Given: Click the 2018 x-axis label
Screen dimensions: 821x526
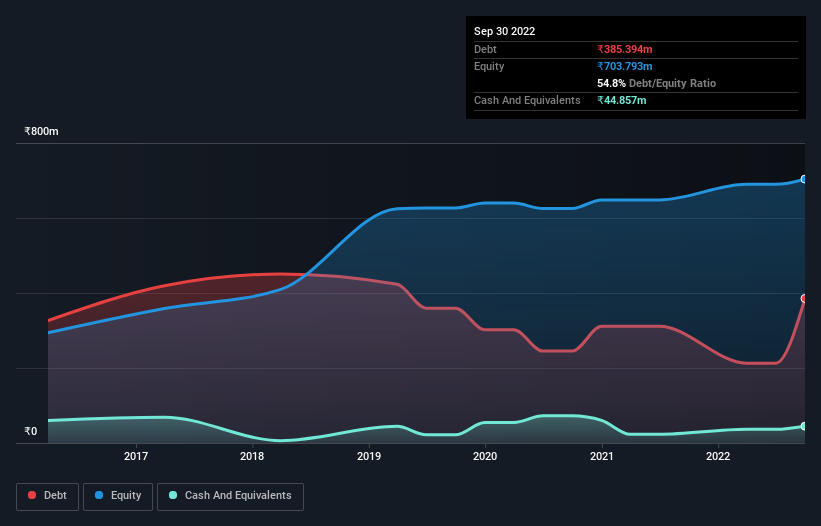Looking at the screenshot, I should click(x=252, y=456).
